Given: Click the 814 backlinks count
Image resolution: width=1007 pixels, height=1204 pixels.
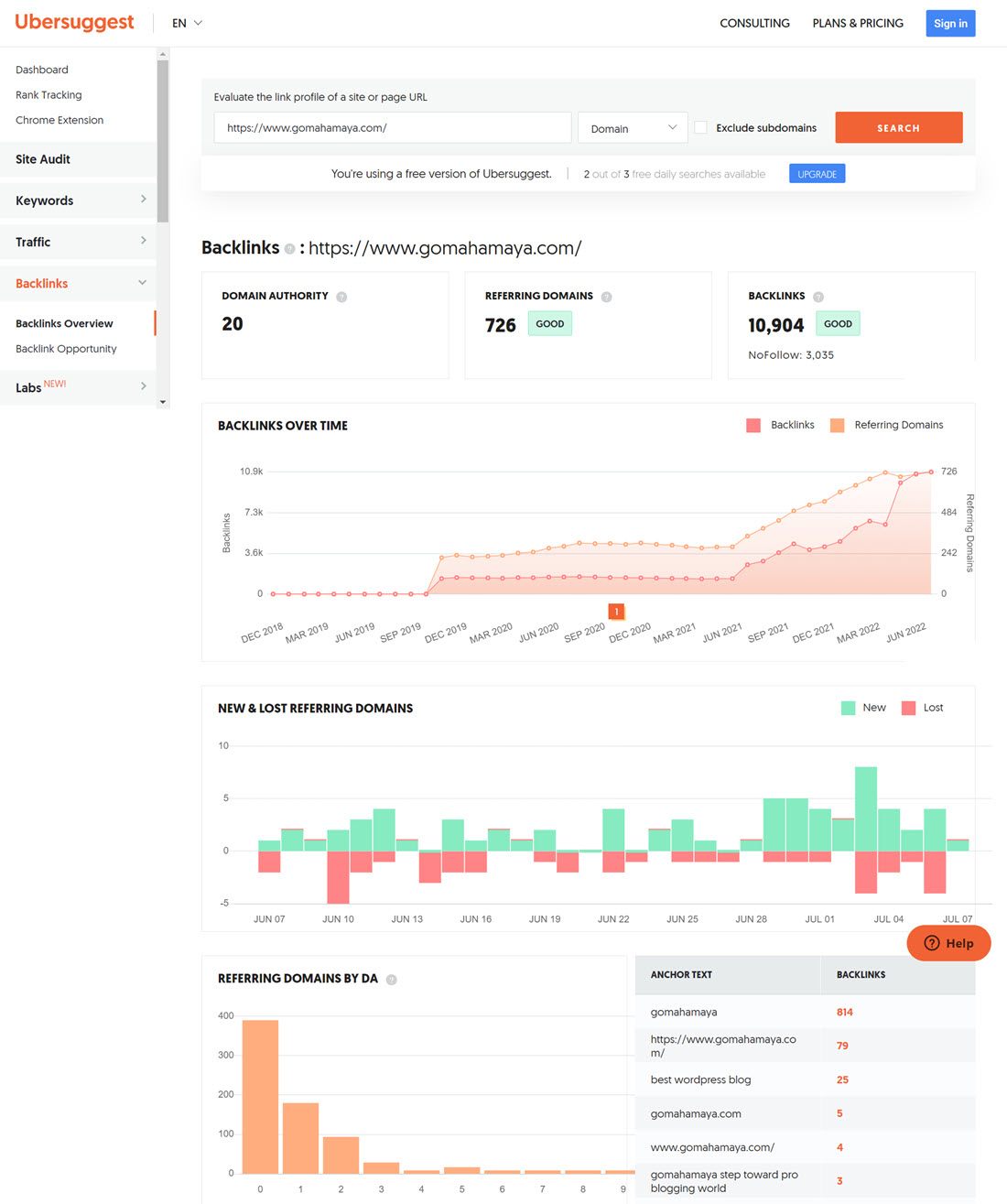Looking at the screenshot, I should point(844,1013).
